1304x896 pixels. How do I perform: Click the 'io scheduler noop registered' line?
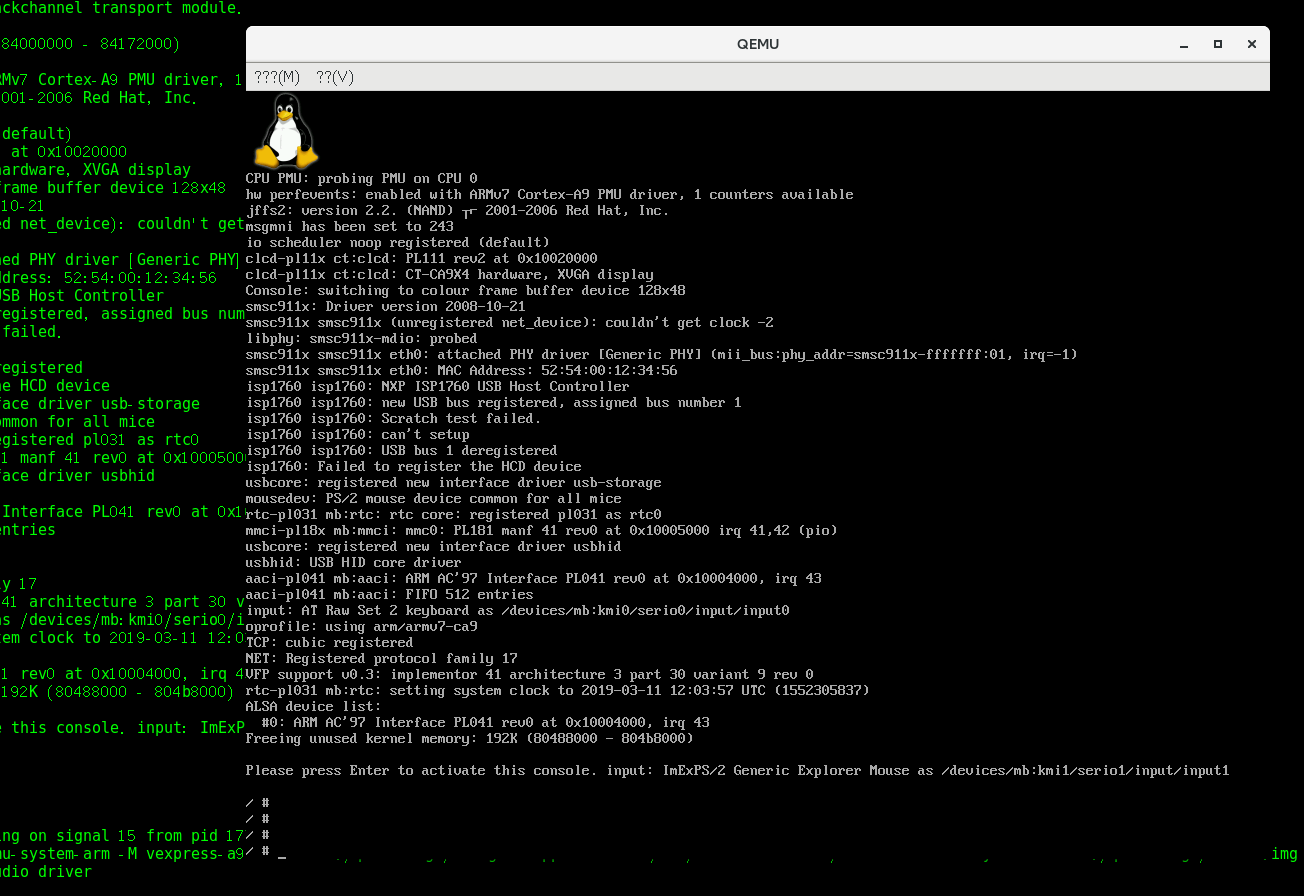397,243
